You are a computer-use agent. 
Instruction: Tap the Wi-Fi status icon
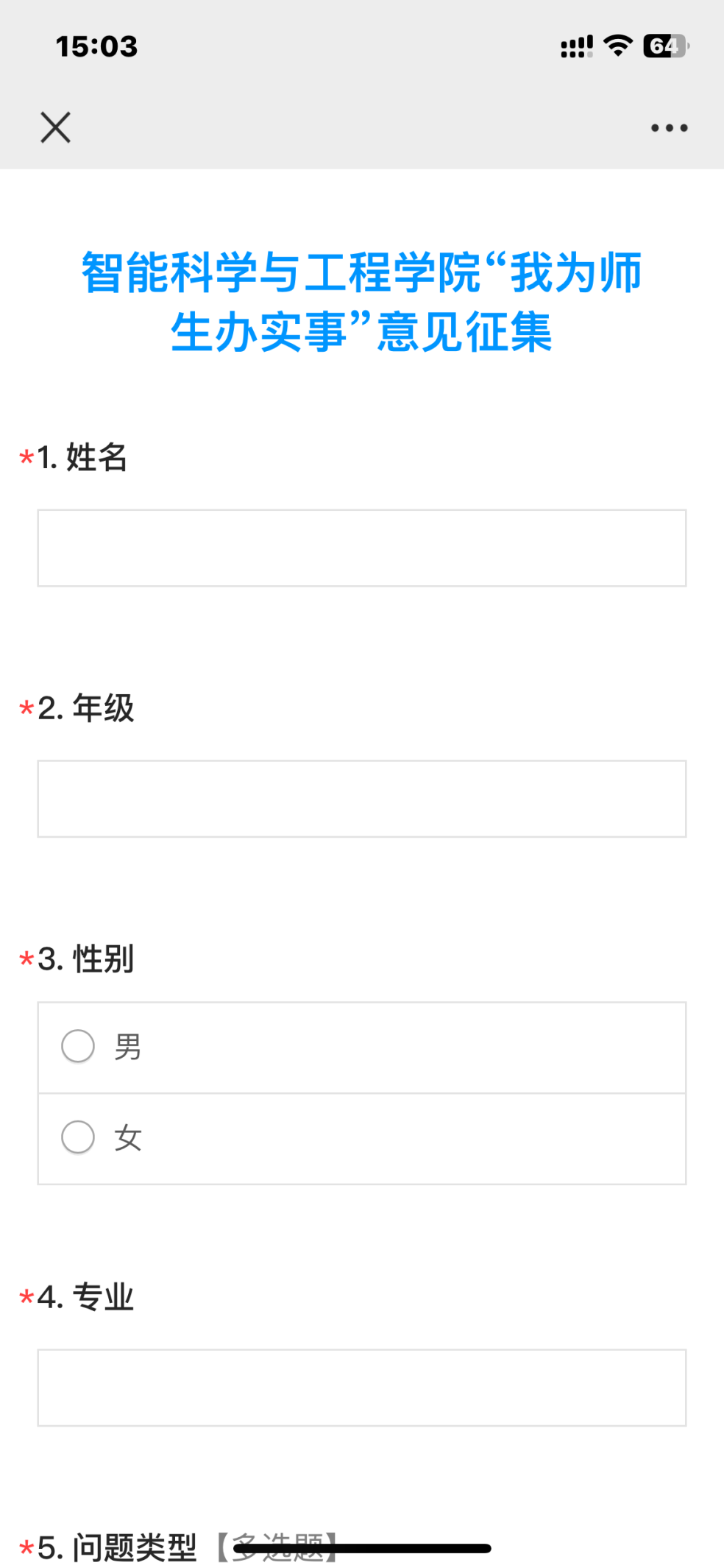tap(618, 46)
